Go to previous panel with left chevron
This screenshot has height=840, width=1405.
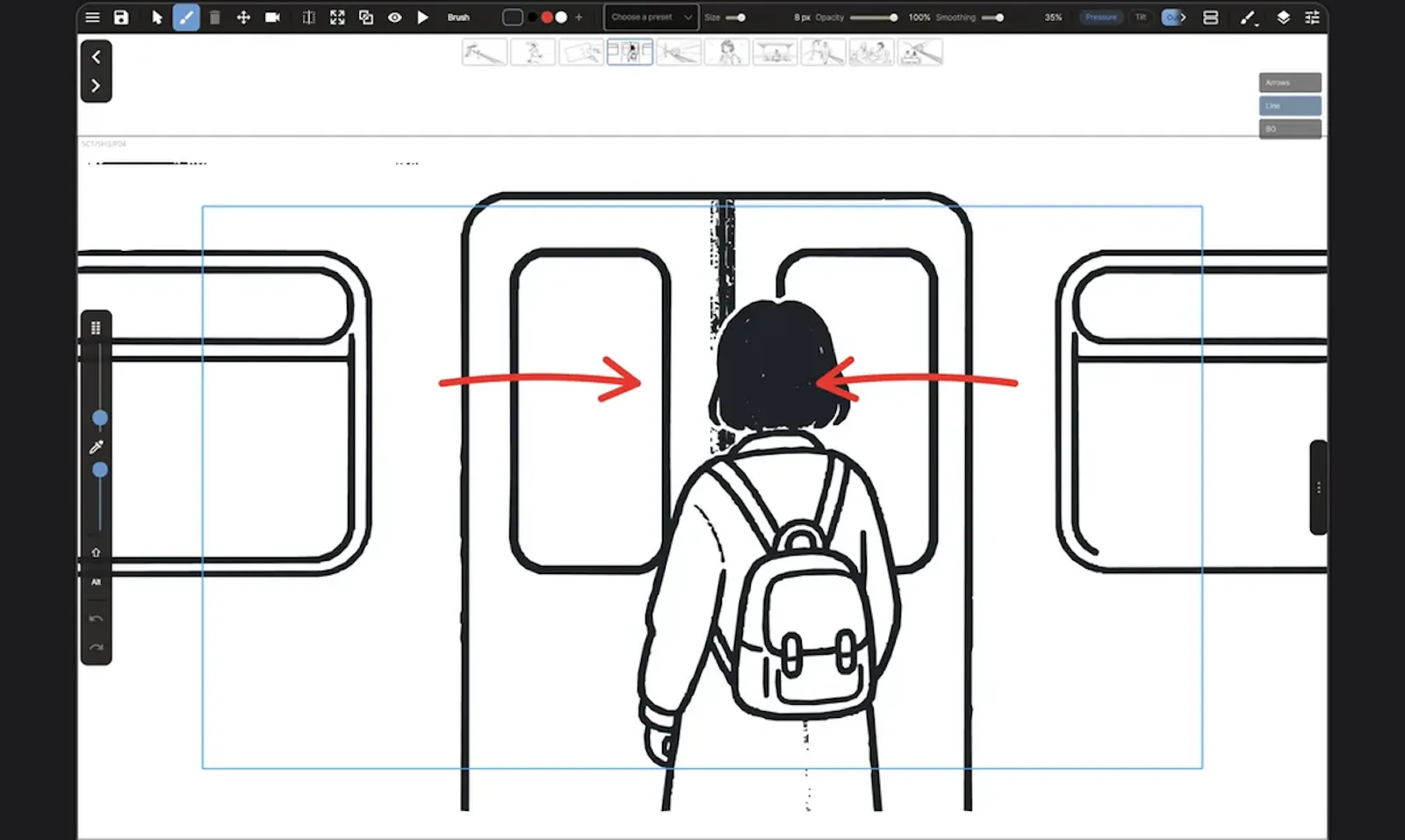96,57
